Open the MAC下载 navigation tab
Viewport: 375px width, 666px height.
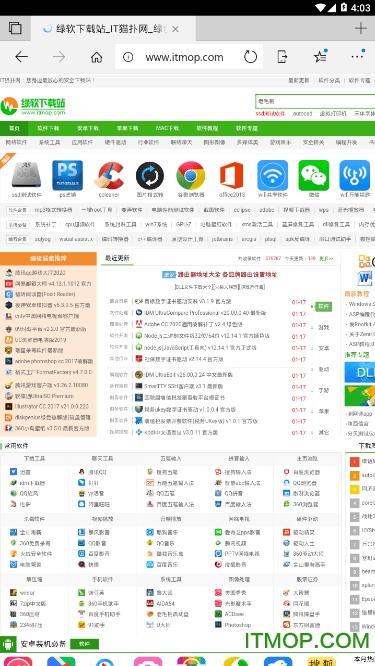coord(167,128)
